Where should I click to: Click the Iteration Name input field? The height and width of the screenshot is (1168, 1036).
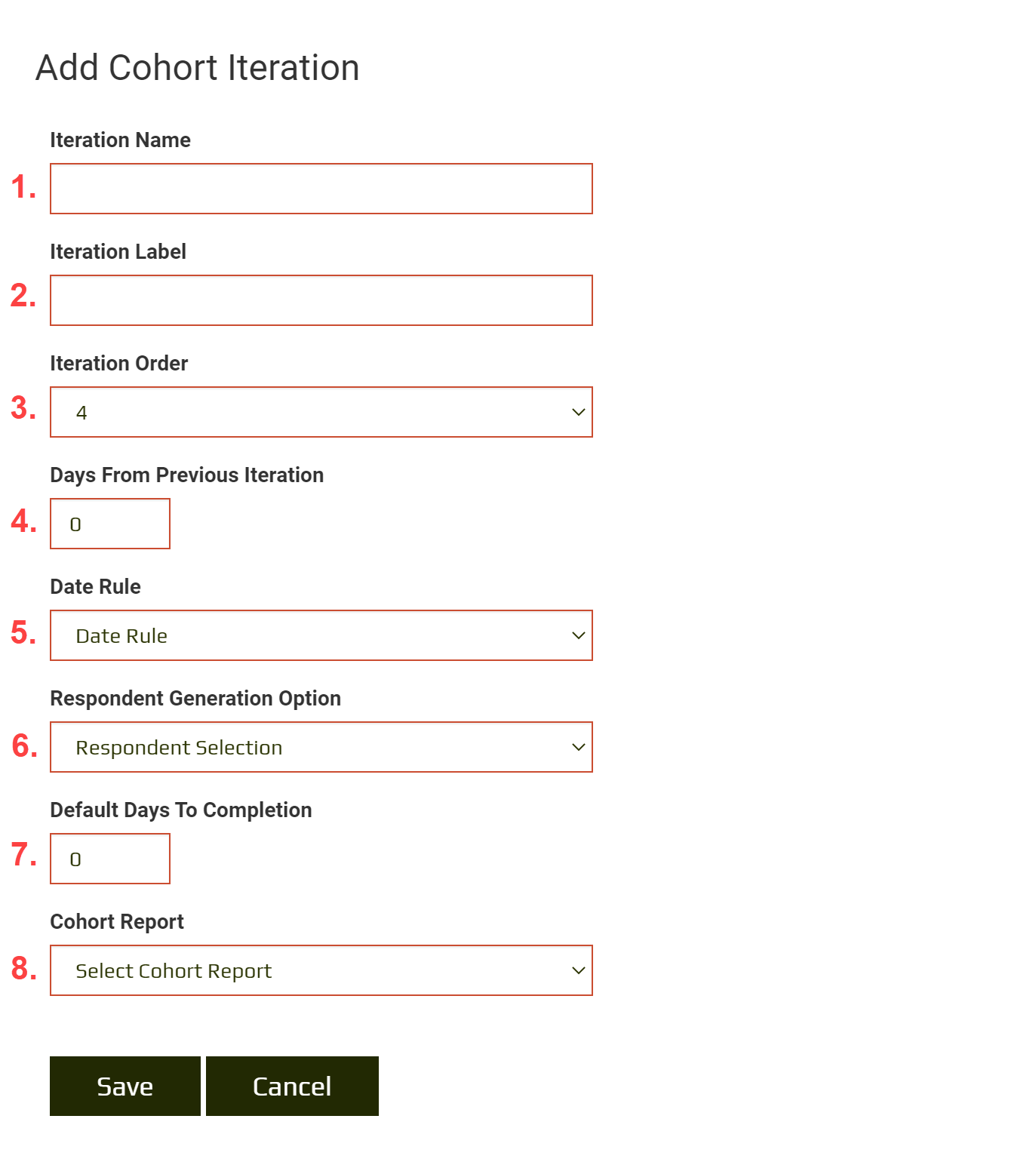pos(321,189)
